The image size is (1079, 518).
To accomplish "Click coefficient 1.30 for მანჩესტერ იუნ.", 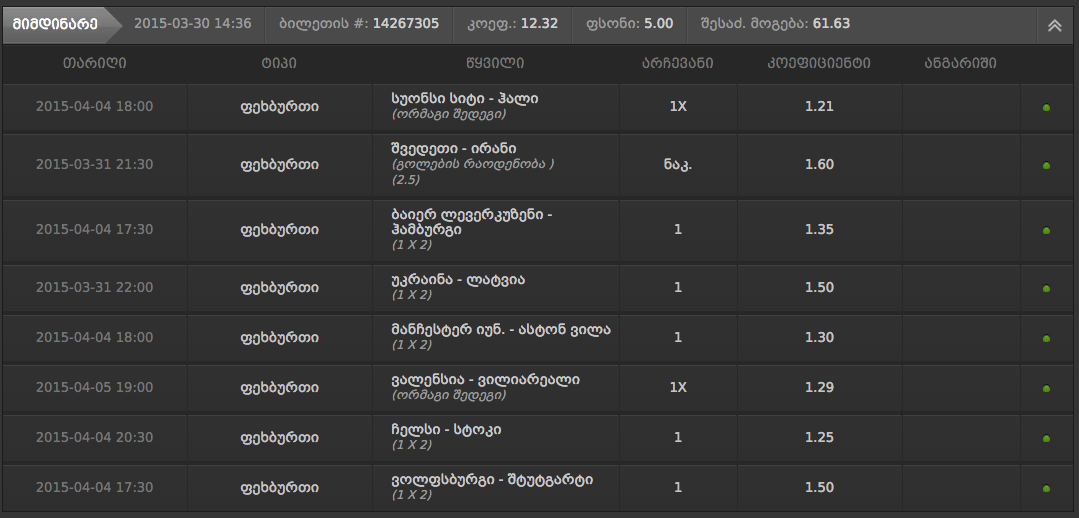I will tap(819, 338).
